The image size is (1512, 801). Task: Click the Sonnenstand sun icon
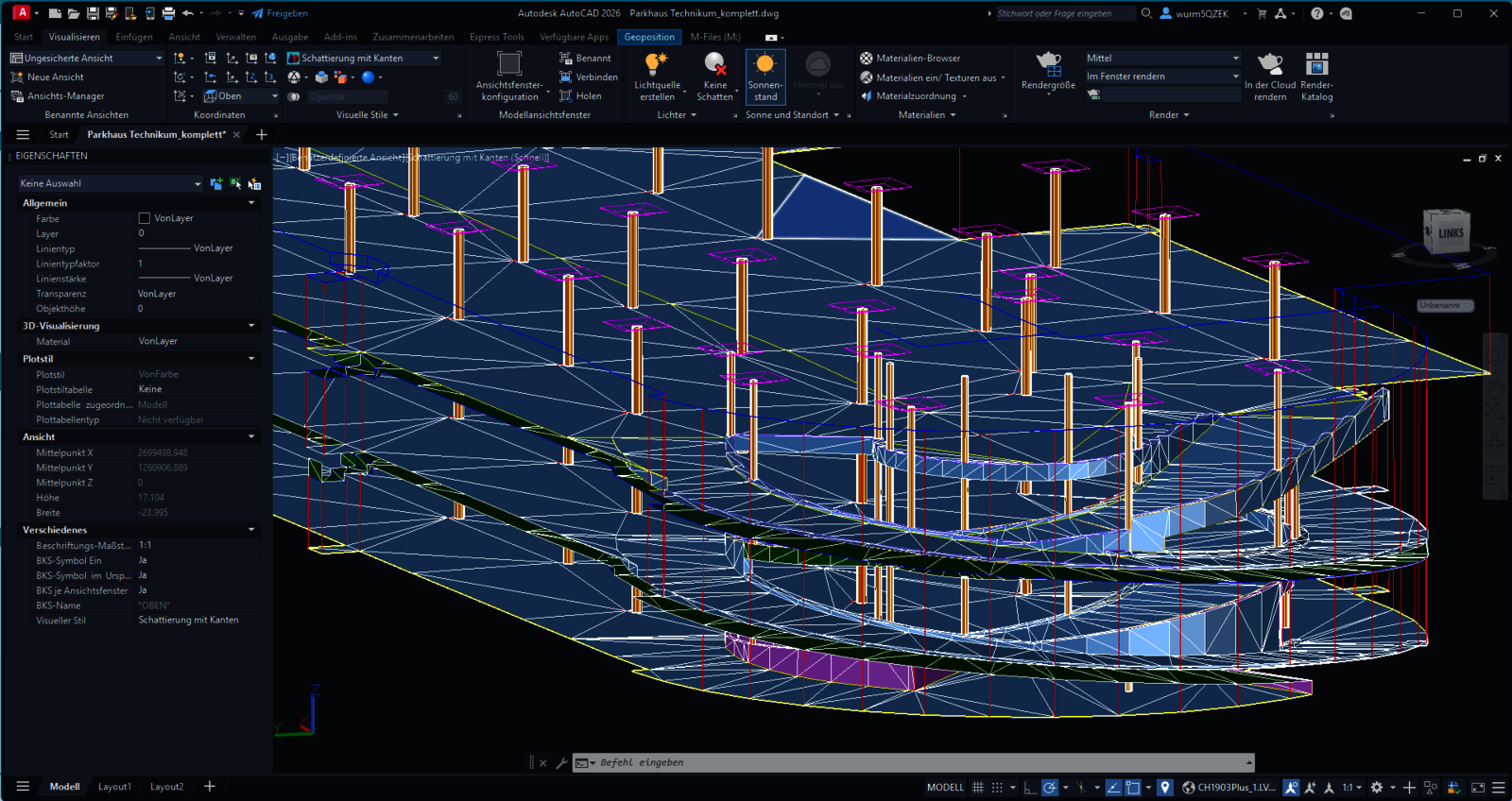(x=765, y=65)
